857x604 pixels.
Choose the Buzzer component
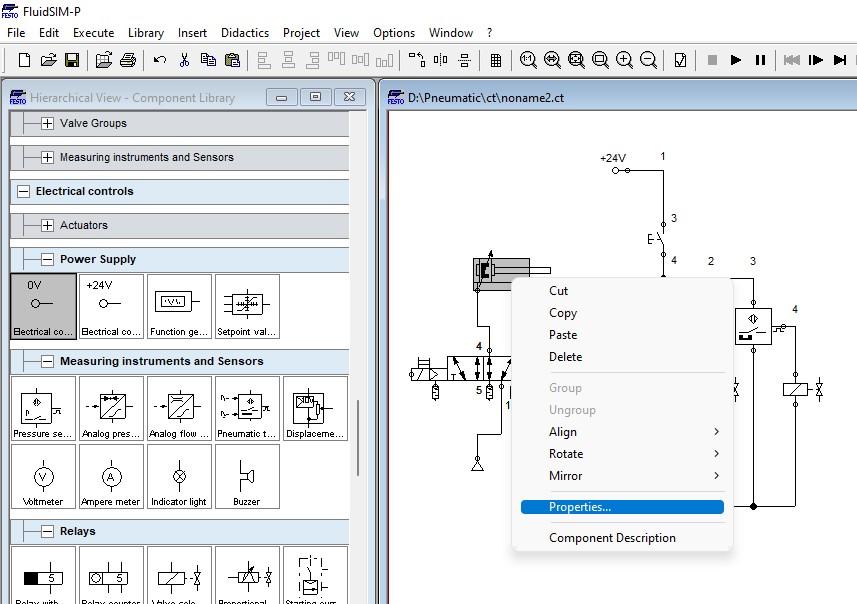[247, 476]
